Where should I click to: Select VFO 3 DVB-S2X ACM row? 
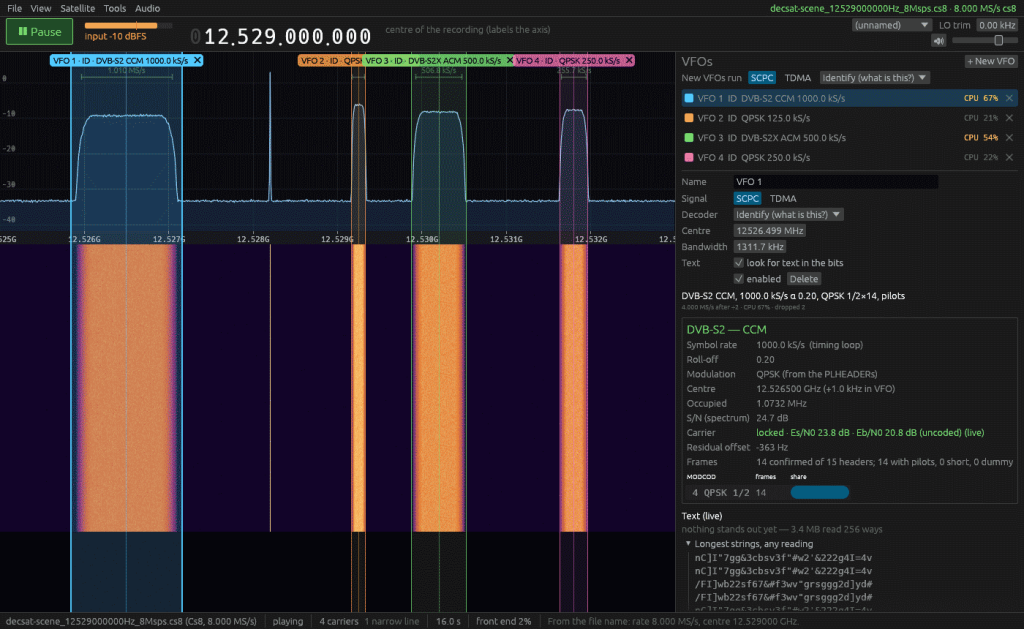point(849,138)
